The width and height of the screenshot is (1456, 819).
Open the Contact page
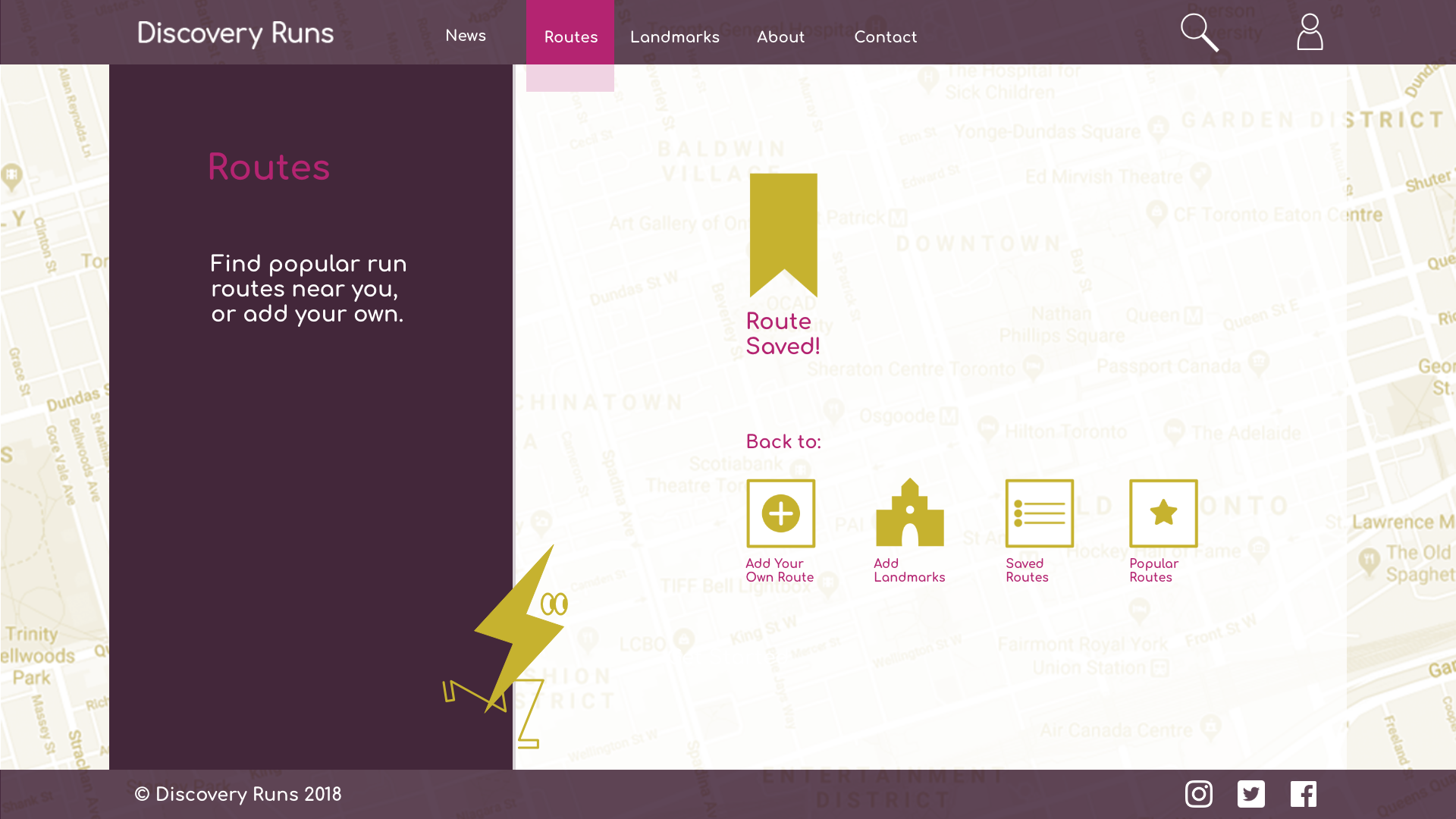[x=886, y=37]
